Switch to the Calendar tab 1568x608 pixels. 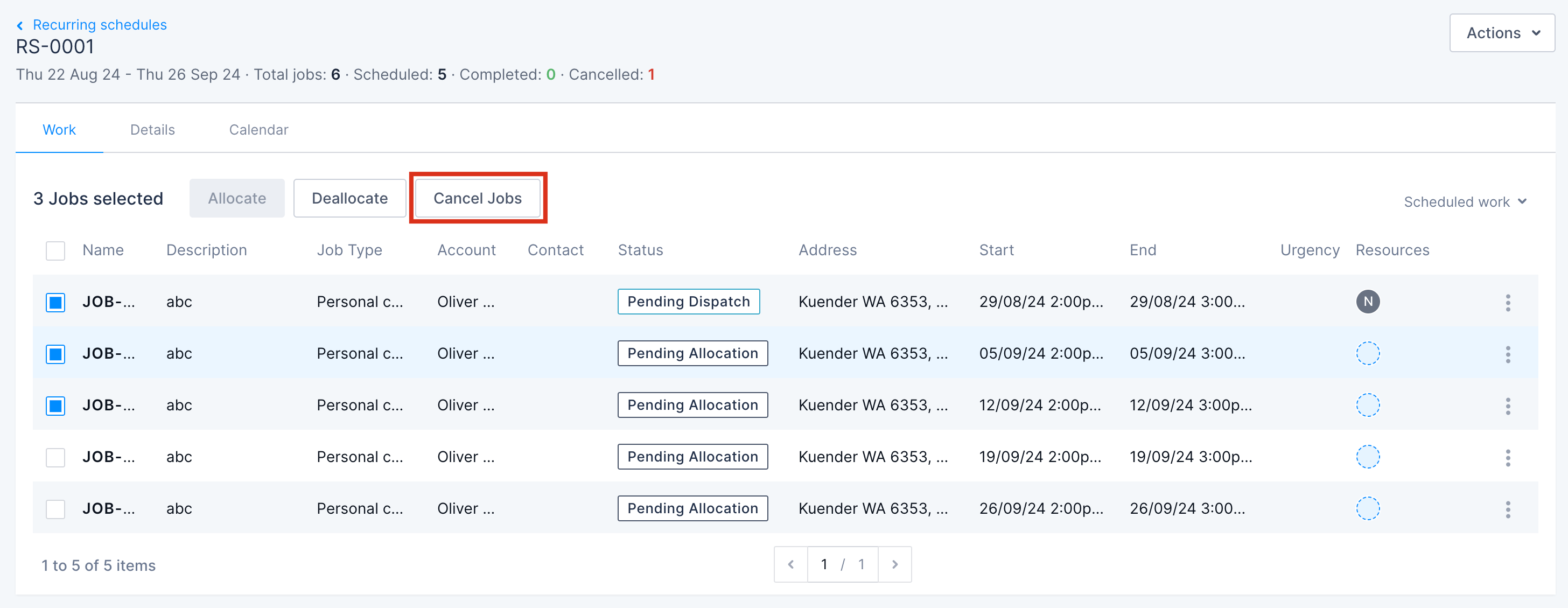click(258, 130)
